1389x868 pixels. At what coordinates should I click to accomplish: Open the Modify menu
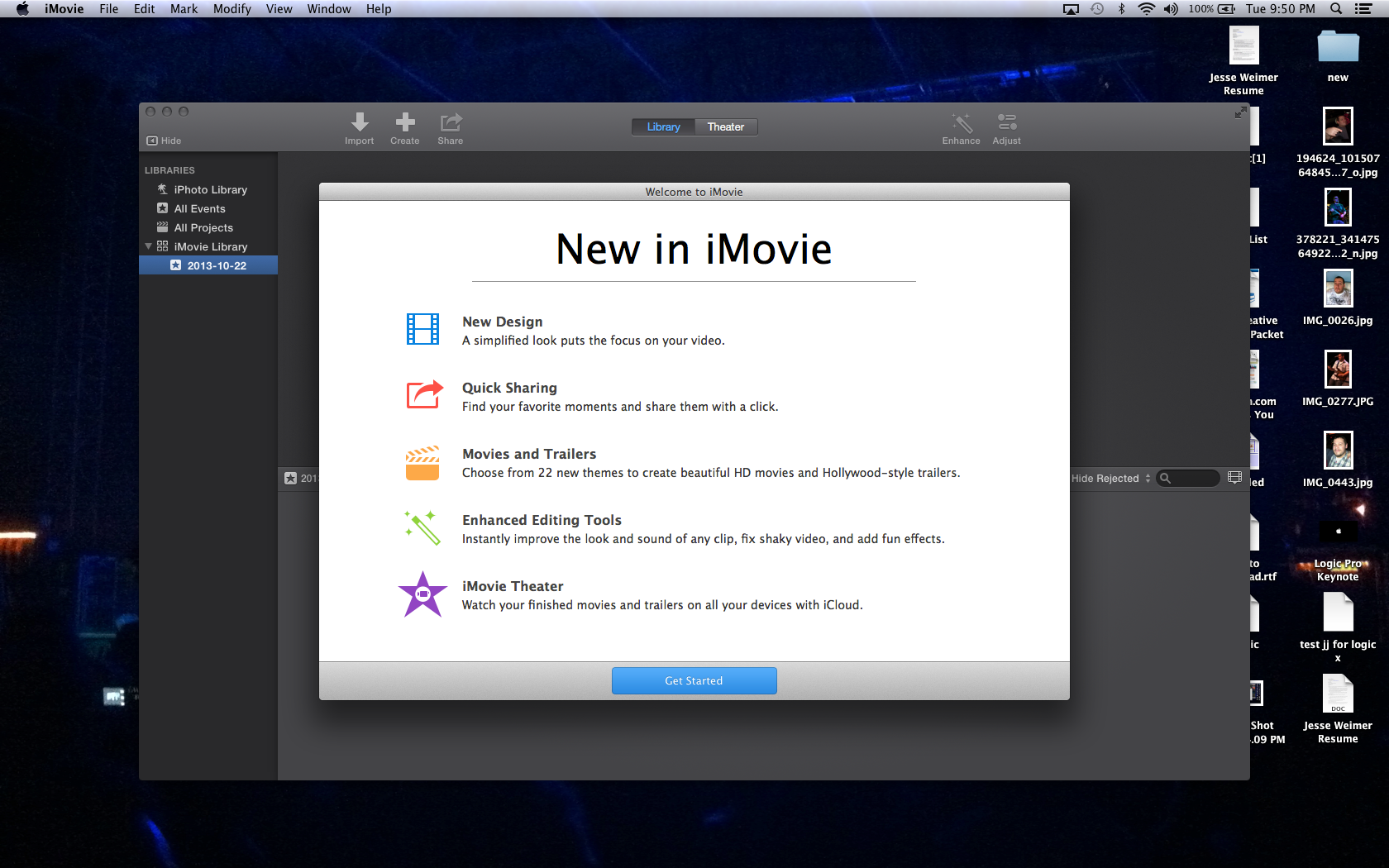[231, 9]
